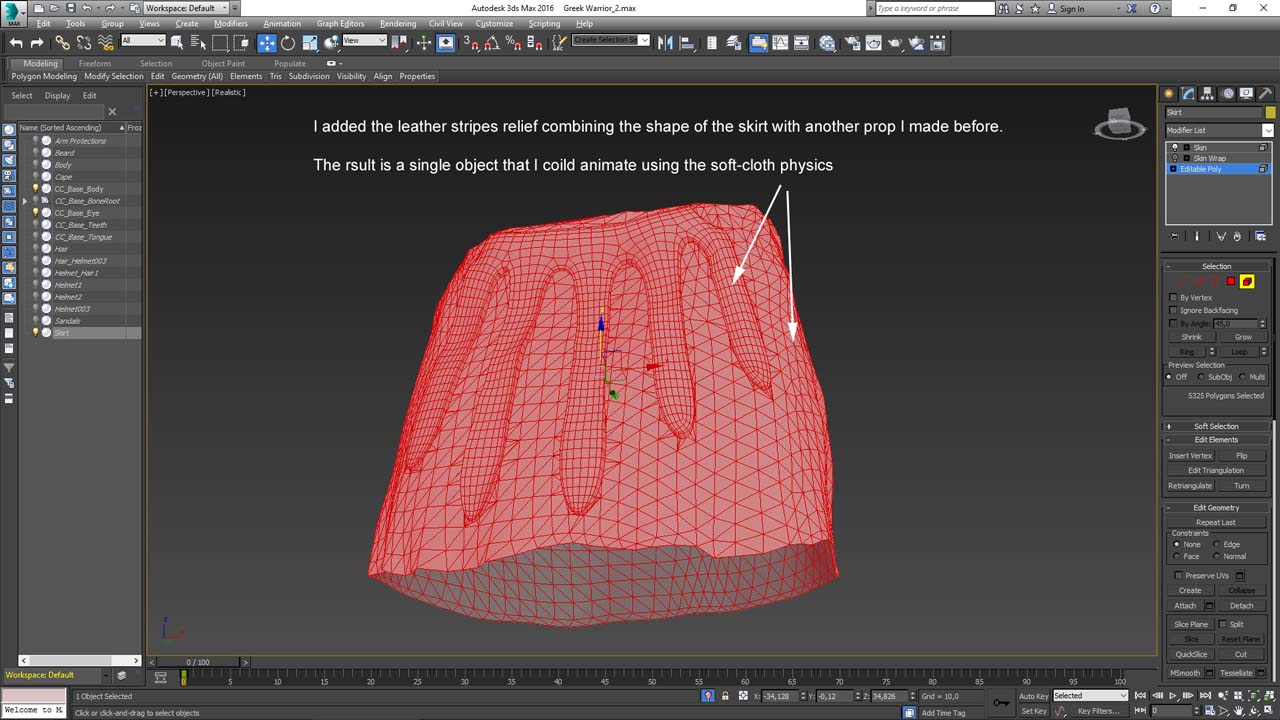Click the Align tool icon
The width and height of the screenshot is (1280, 720).
click(x=687, y=43)
